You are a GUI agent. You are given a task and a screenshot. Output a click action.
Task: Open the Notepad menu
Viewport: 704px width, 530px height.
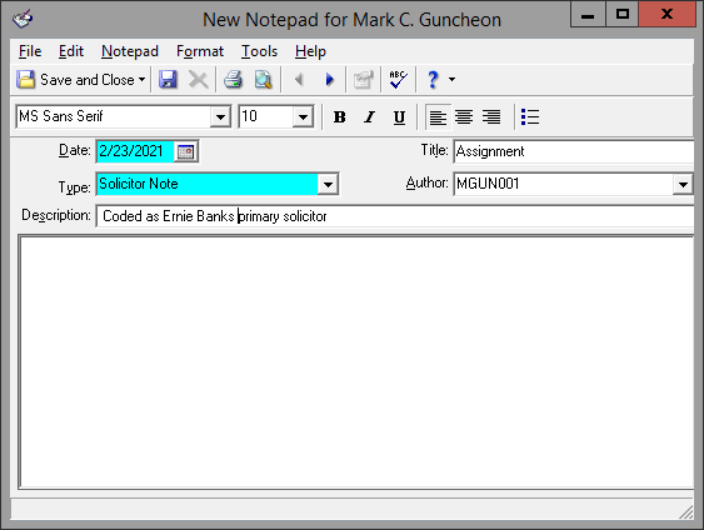(130, 52)
